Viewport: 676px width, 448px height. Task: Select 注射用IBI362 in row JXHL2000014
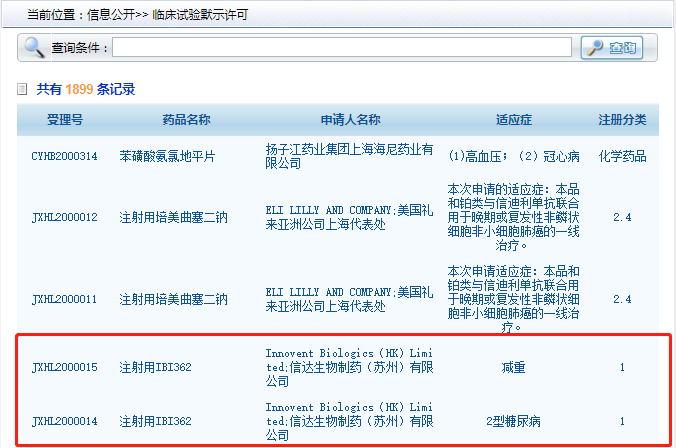pos(155,421)
